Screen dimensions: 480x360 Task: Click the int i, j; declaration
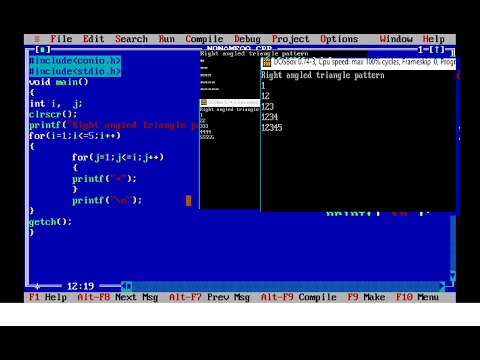pyautogui.click(x=56, y=104)
